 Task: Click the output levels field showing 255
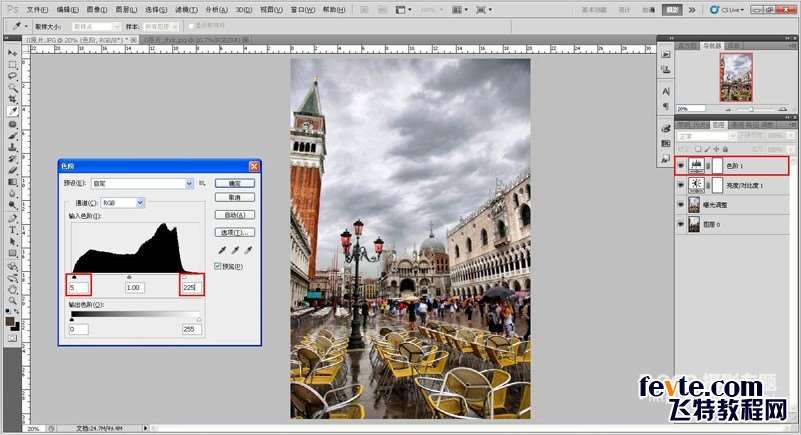(192, 329)
